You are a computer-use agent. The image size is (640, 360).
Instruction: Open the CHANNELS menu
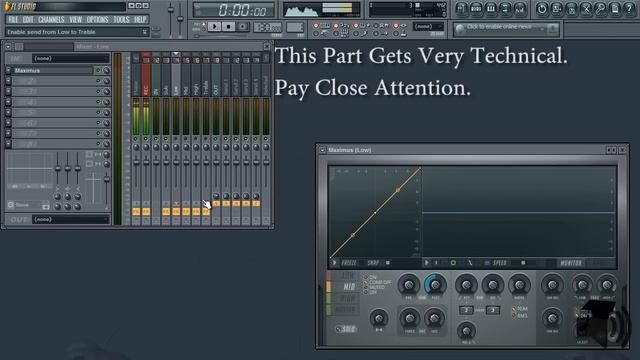point(51,20)
